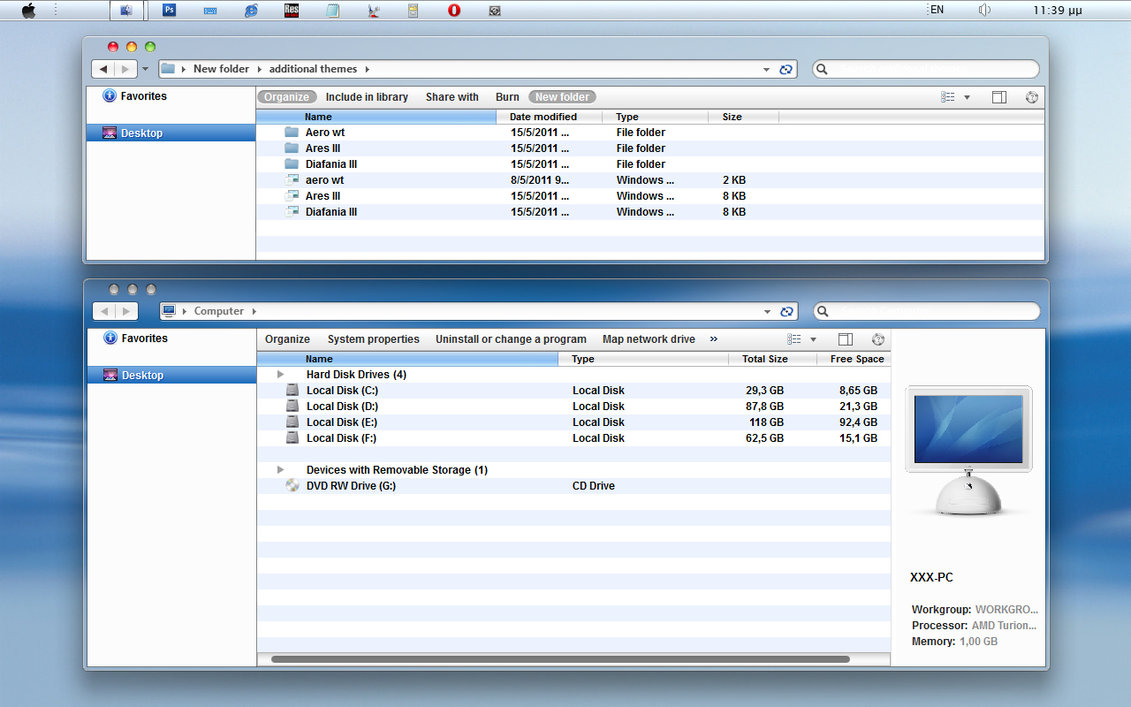Click the volume speaker icon in system tray
This screenshot has height=707, width=1131.
[985, 10]
